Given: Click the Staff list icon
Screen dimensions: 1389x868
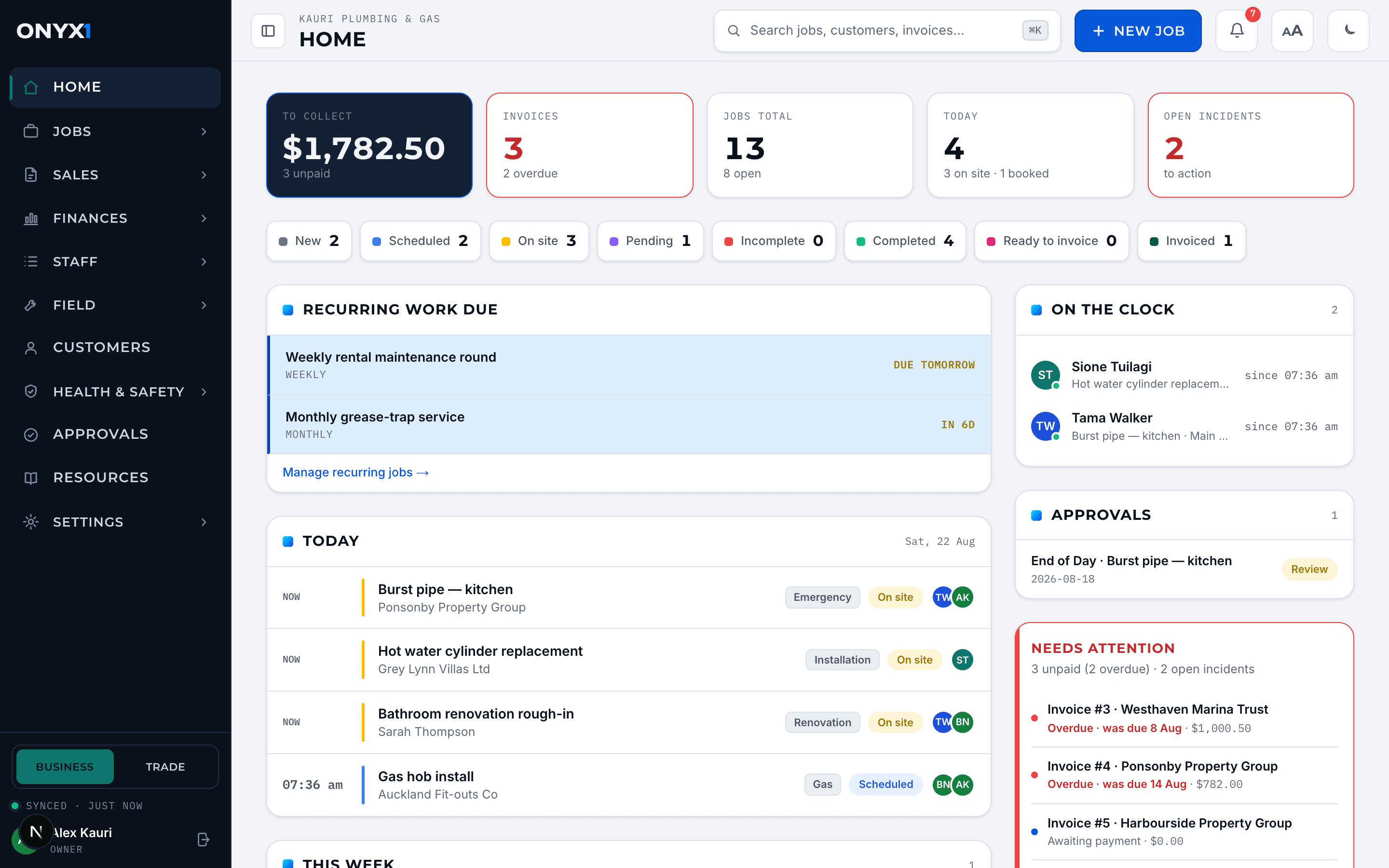Looking at the screenshot, I should [31, 262].
